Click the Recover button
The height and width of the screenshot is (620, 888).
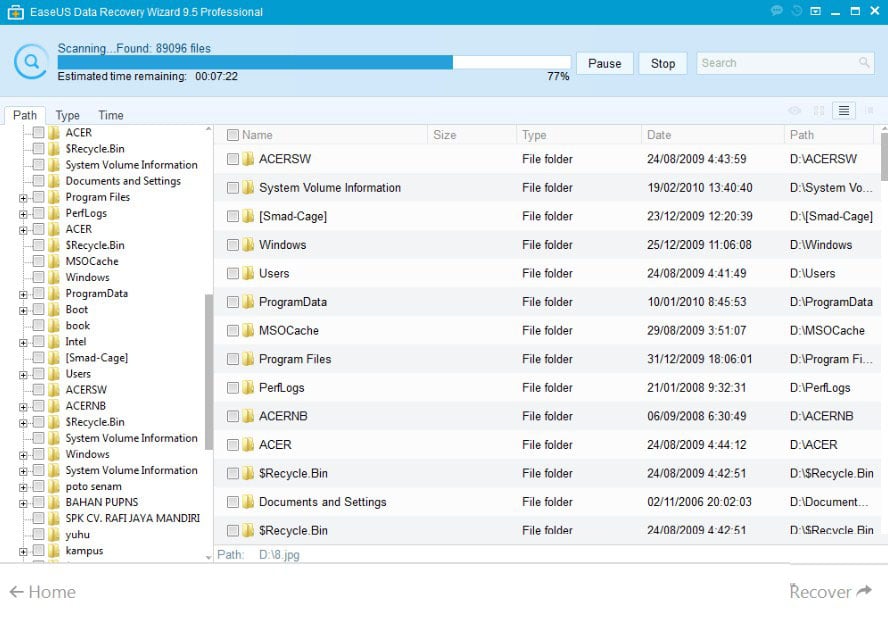[x=830, y=592]
